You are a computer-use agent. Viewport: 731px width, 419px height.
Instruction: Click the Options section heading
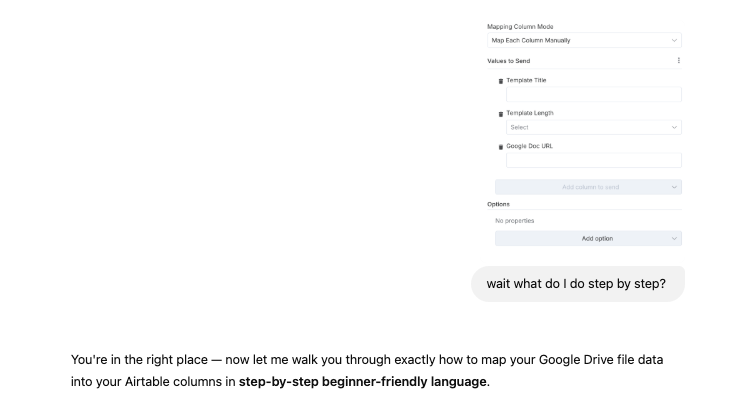(x=498, y=204)
